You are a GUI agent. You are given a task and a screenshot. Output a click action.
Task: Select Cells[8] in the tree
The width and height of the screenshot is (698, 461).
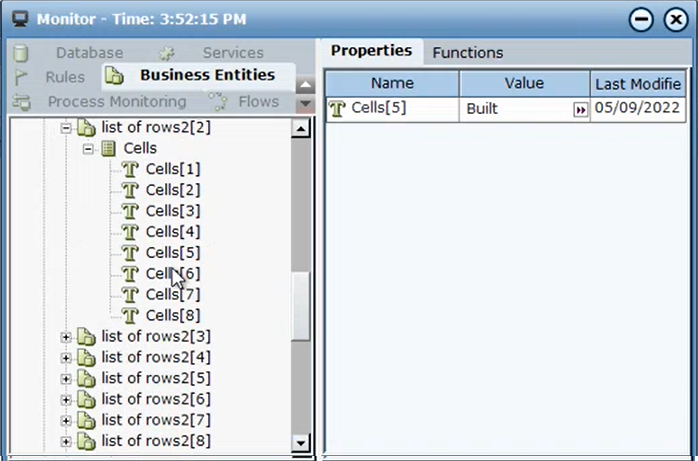click(172, 315)
